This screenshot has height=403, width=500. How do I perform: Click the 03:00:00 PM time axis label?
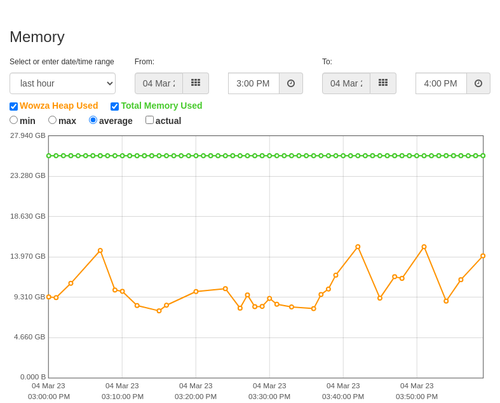(49, 397)
